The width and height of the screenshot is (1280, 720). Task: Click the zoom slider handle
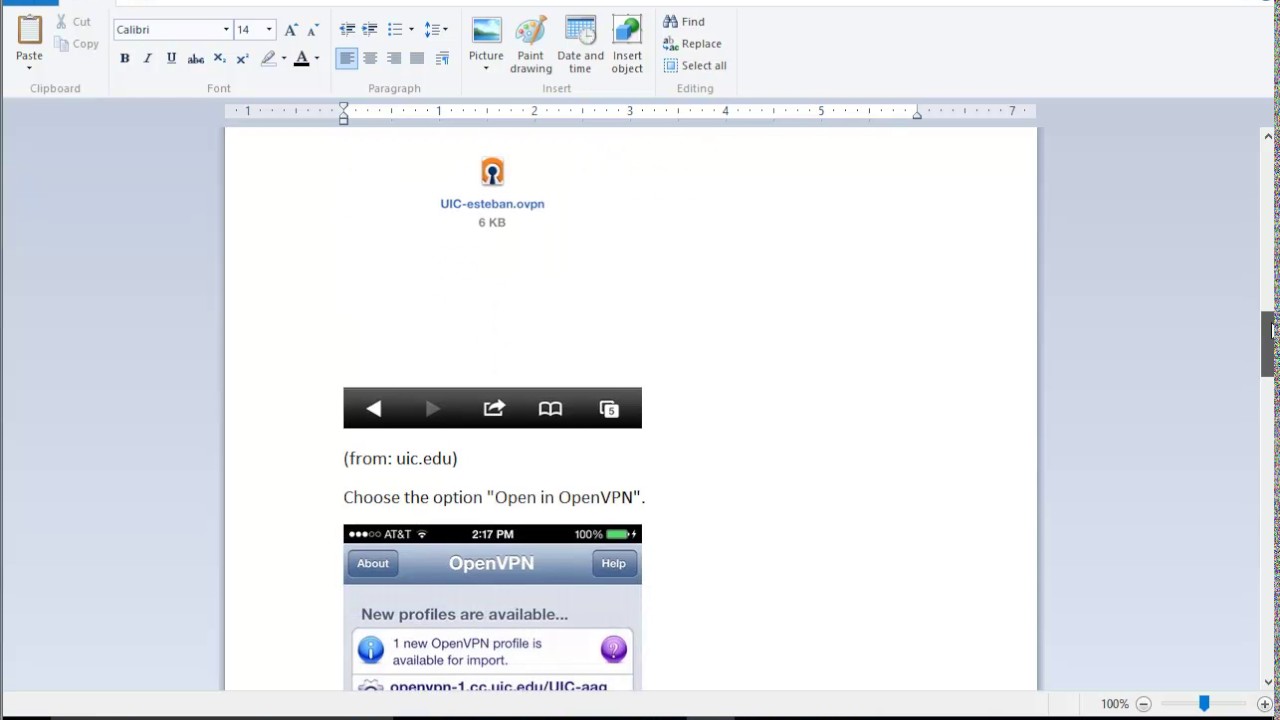coord(1204,704)
